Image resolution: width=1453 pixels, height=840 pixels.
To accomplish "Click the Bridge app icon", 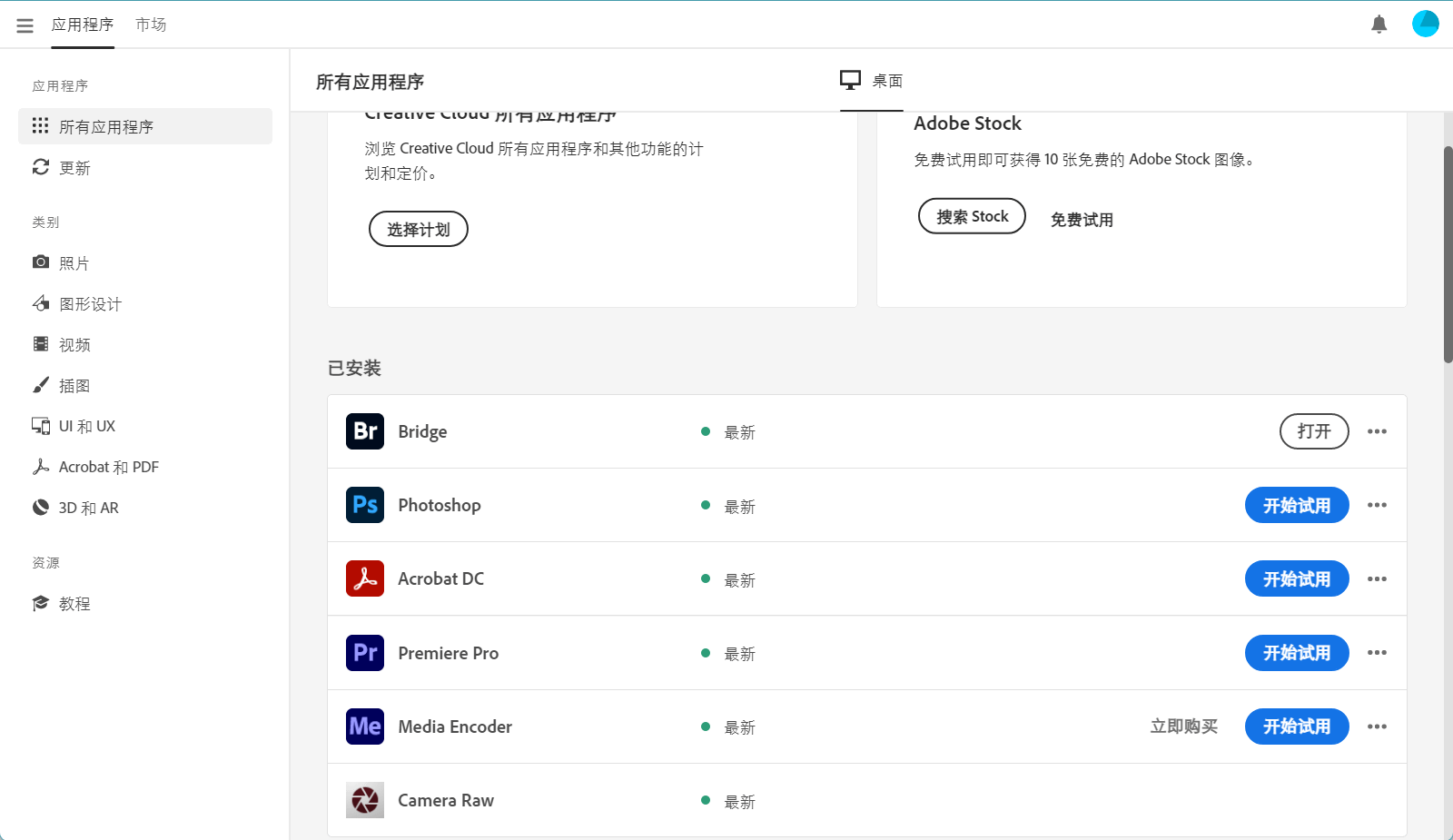I will [365, 431].
